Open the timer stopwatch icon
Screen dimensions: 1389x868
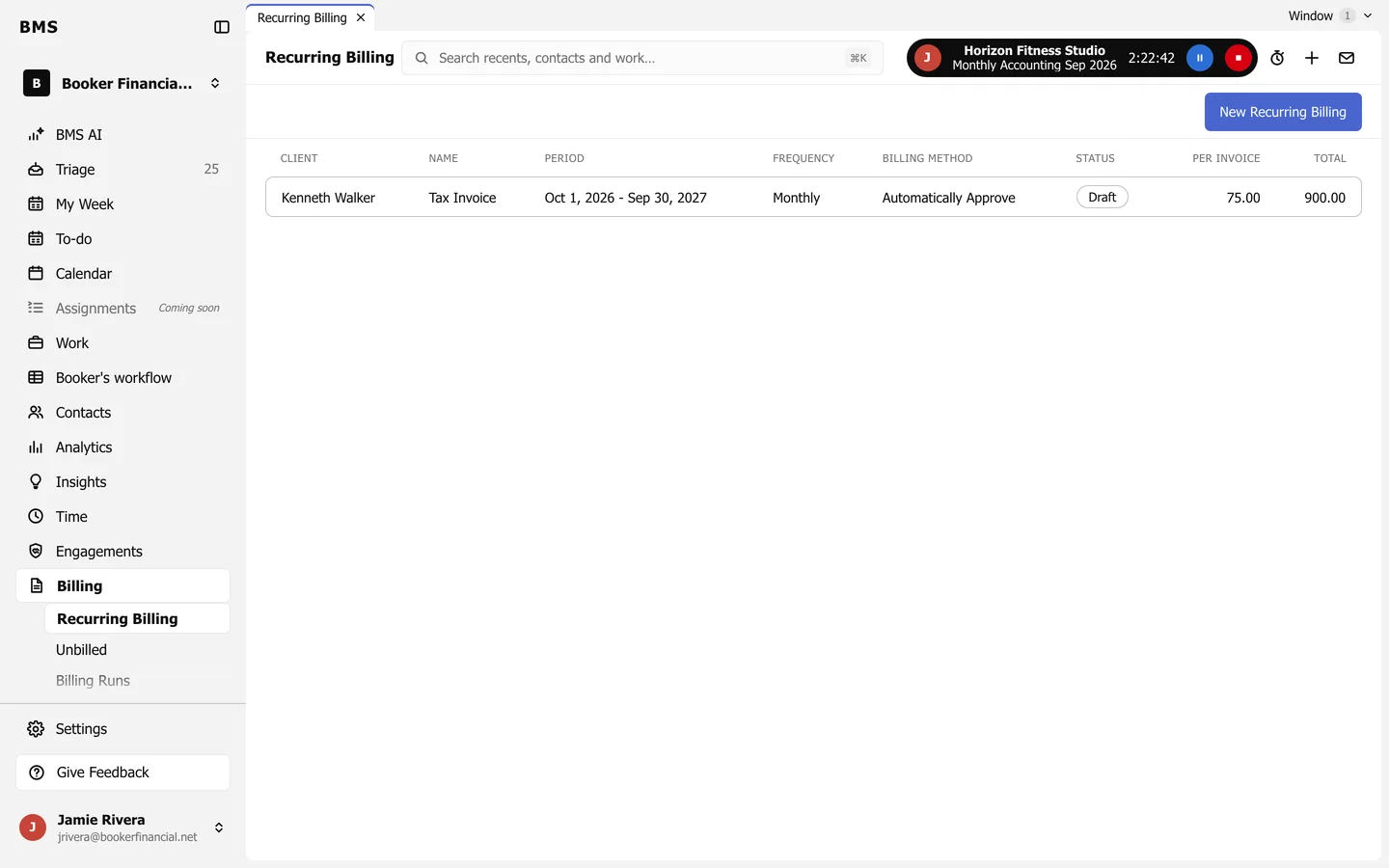coord(1277,58)
